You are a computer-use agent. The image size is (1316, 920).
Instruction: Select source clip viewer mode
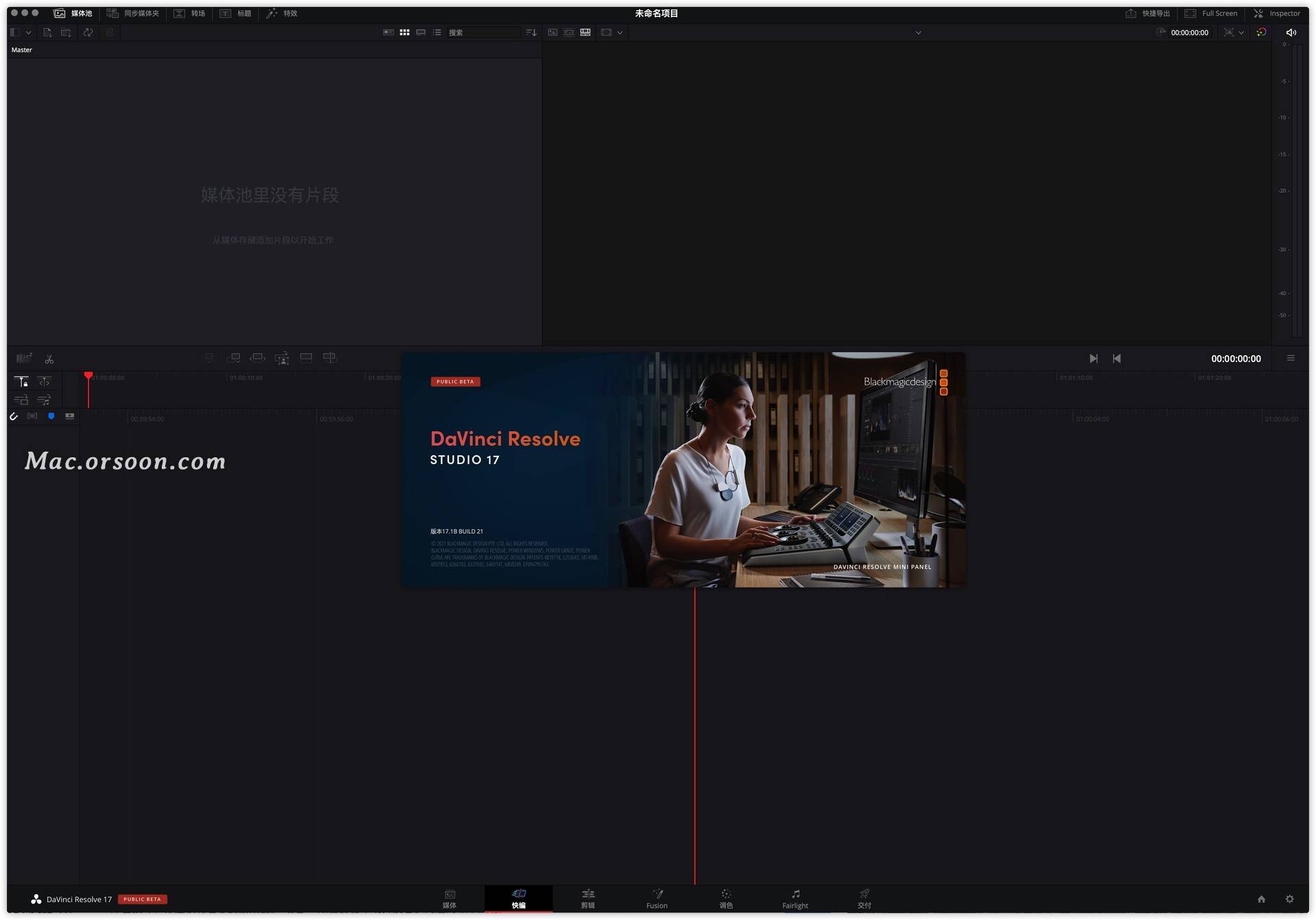pos(552,32)
